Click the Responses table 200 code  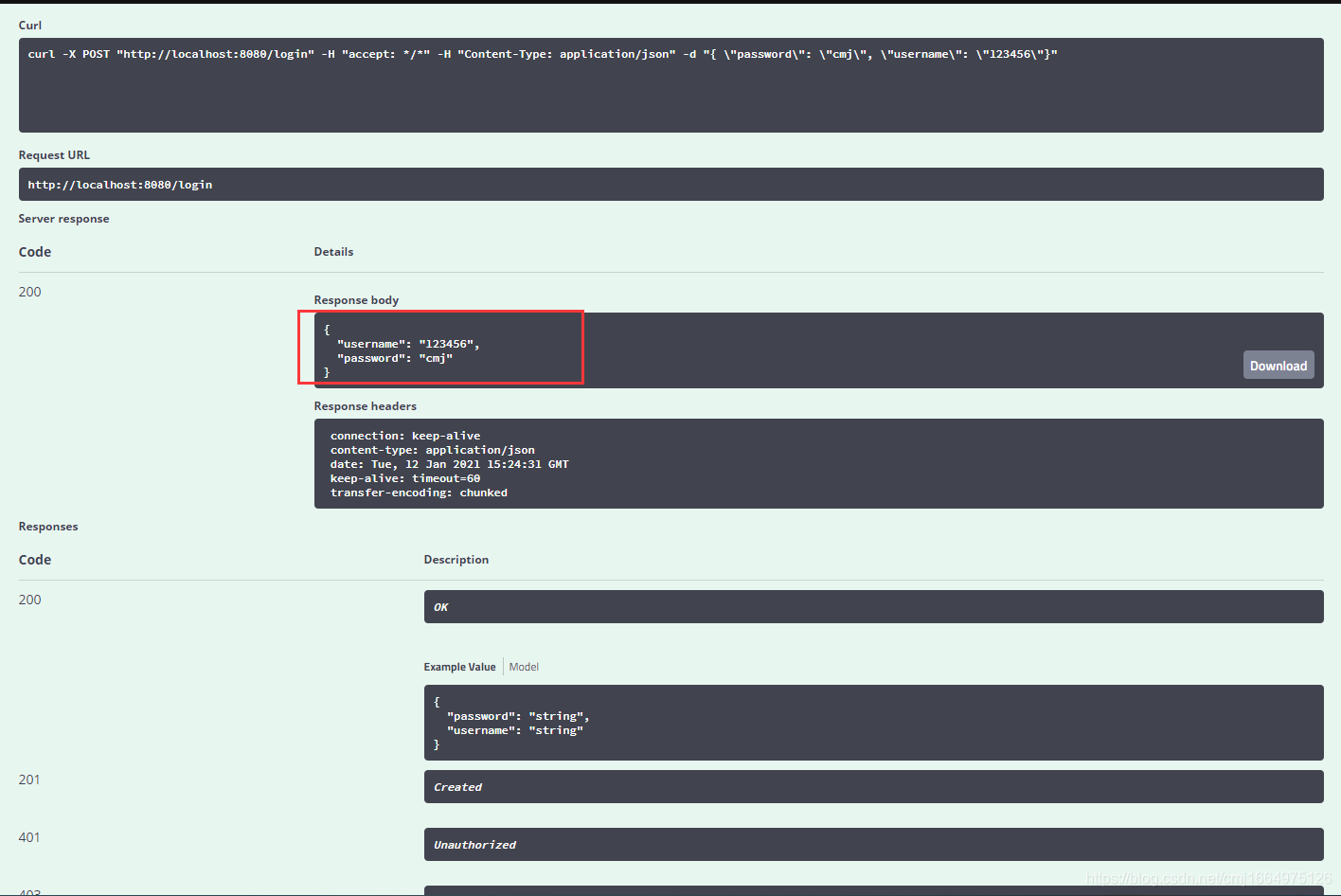click(x=30, y=600)
